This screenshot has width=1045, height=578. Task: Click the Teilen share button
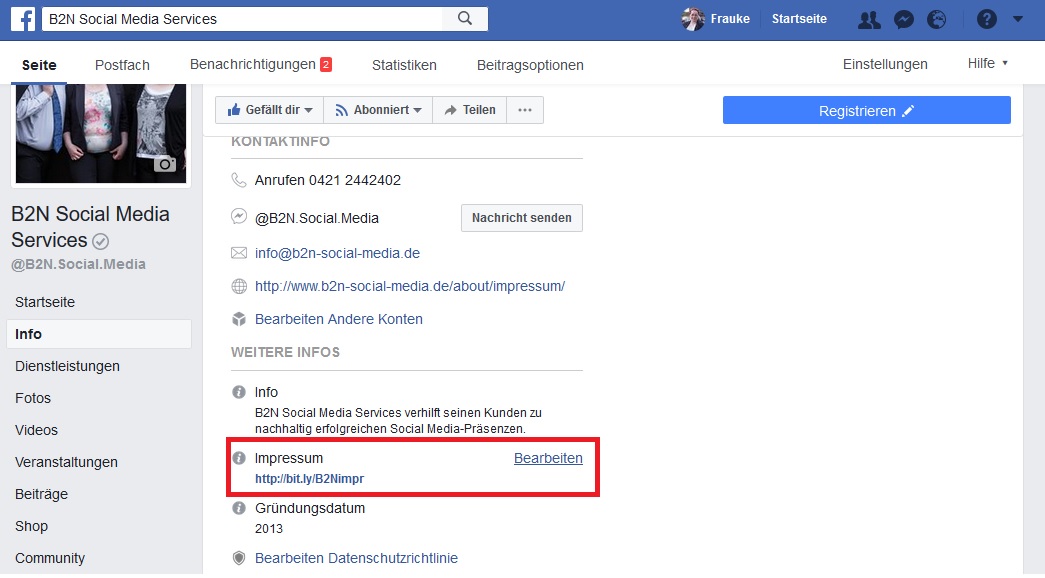point(470,110)
